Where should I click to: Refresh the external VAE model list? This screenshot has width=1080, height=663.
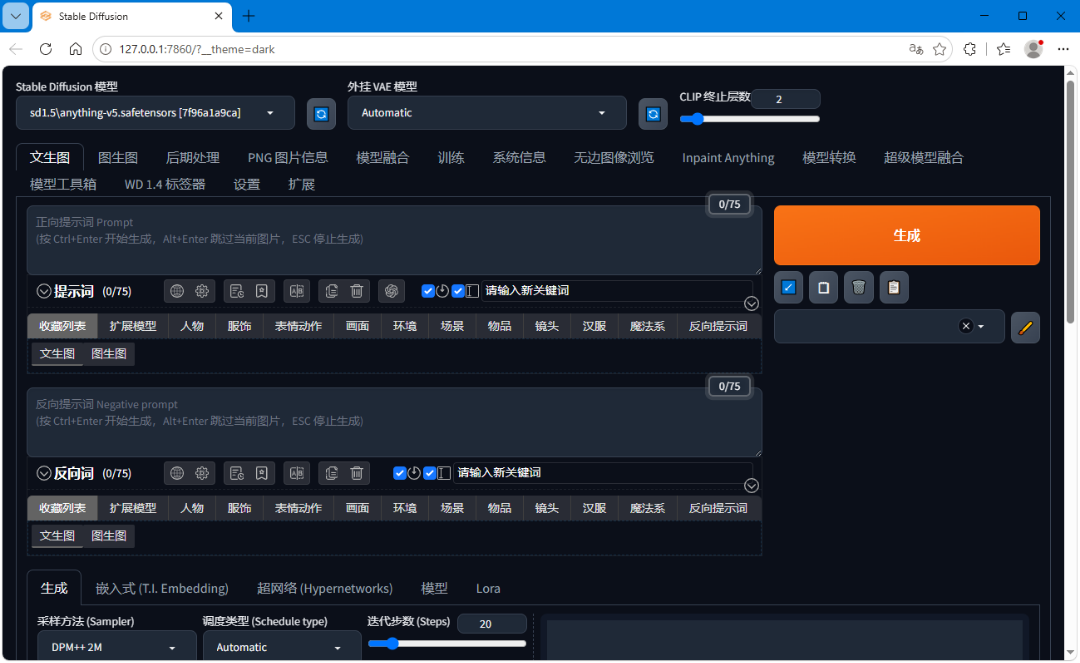[x=653, y=114]
